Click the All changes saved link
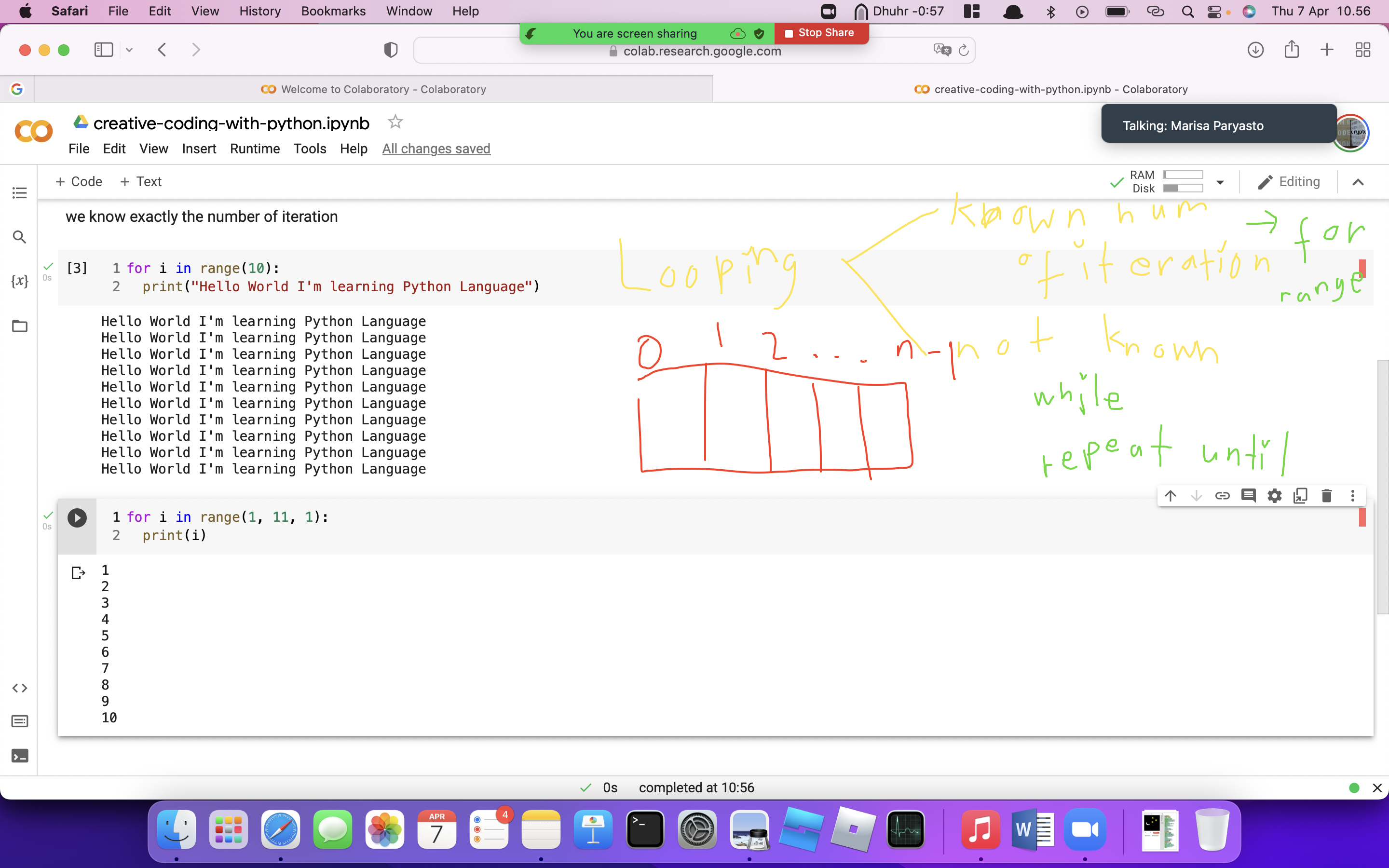The image size is (1389, 868). 436,149
